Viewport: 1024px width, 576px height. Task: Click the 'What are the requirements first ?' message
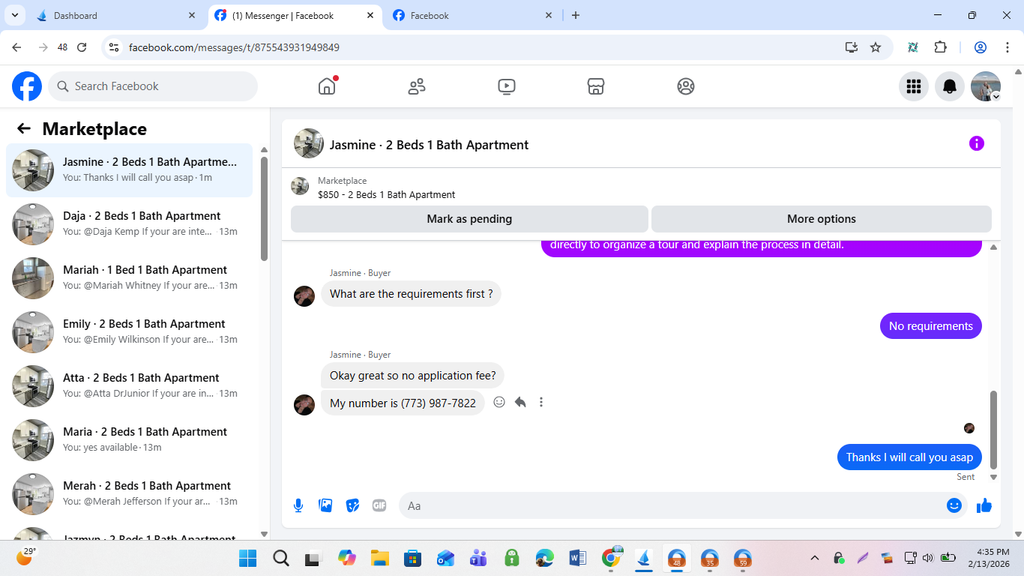(x=411, y=294)
